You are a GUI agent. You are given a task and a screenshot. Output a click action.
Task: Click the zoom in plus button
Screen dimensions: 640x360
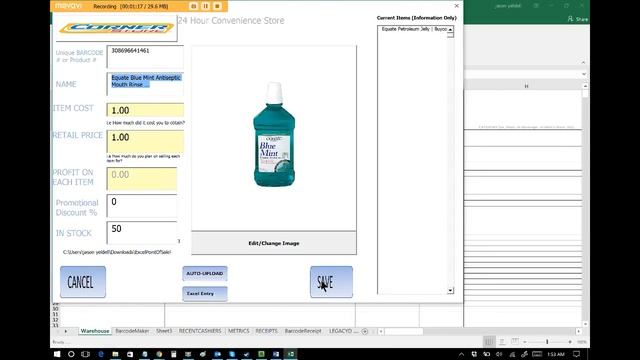[x=570, y=342]
